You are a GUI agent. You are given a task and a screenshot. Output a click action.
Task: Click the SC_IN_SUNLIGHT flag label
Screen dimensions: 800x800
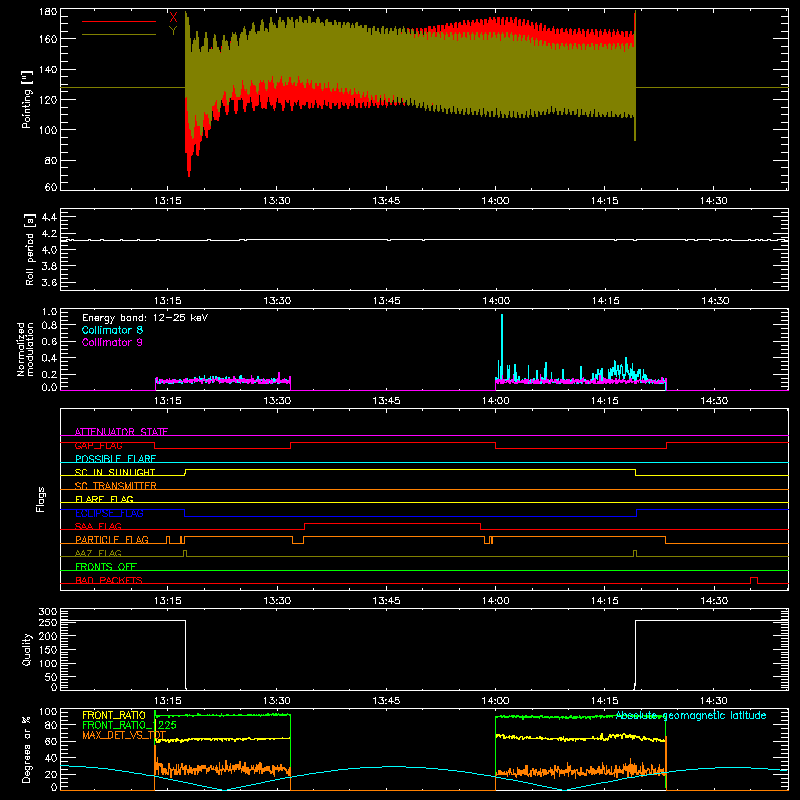pyautogui.click(x=115, y=472)
